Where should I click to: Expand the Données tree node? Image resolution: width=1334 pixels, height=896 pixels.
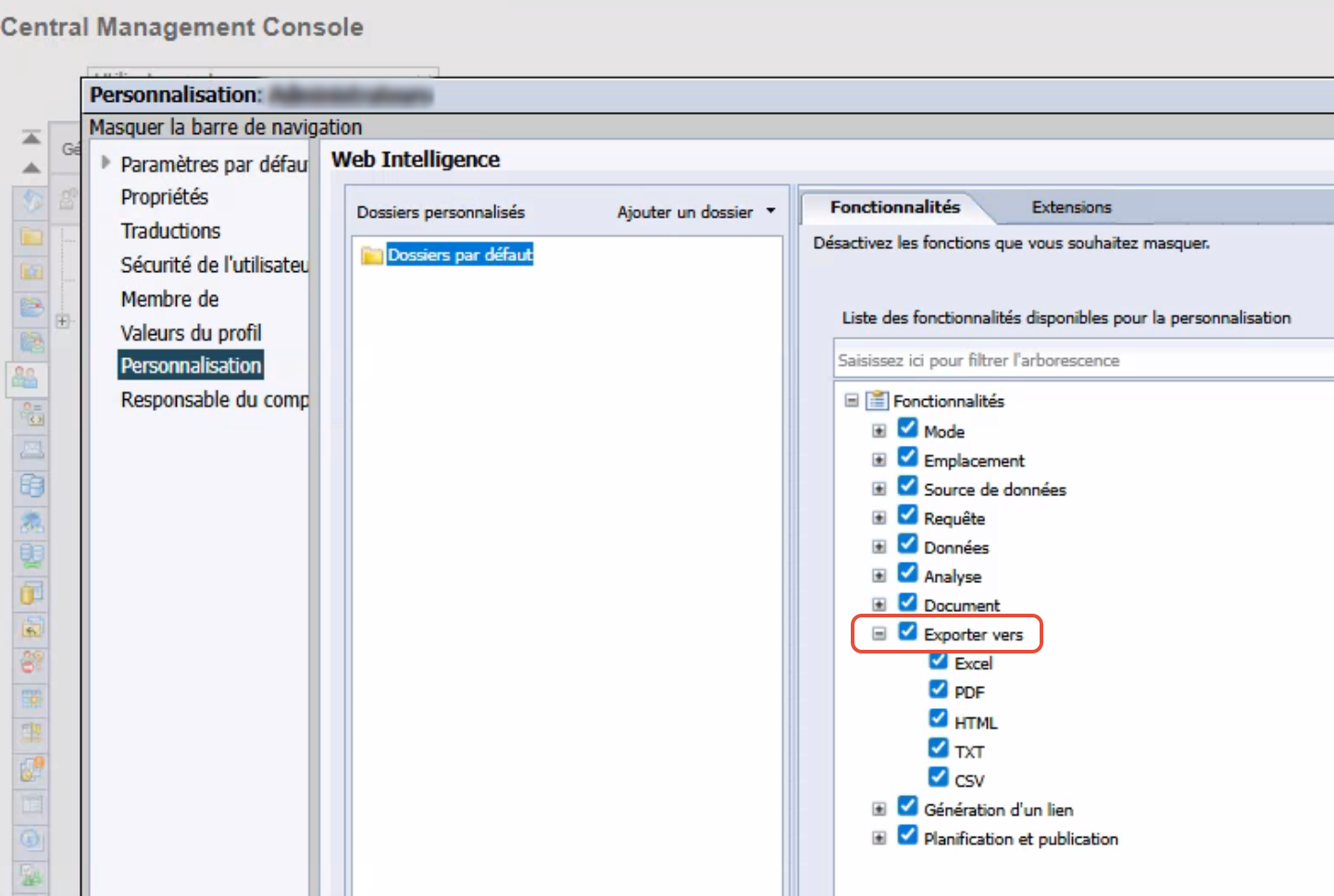coord(879,547)
